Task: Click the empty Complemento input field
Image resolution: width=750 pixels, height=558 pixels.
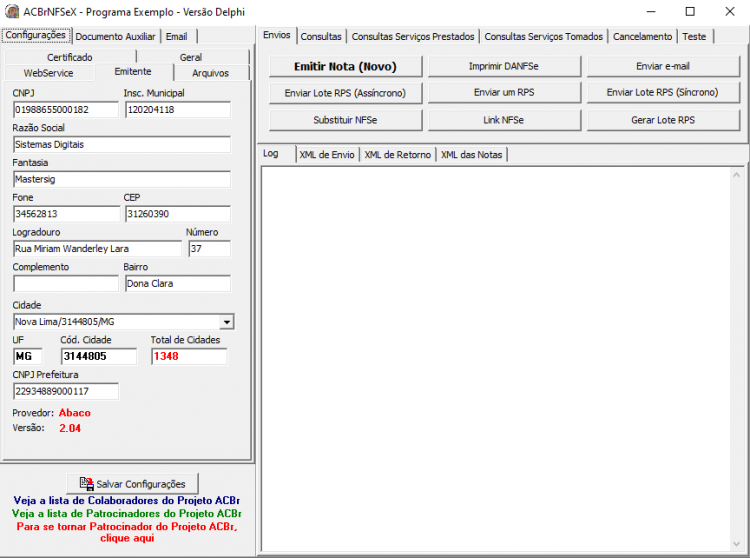Action: (x=66, y=284)
